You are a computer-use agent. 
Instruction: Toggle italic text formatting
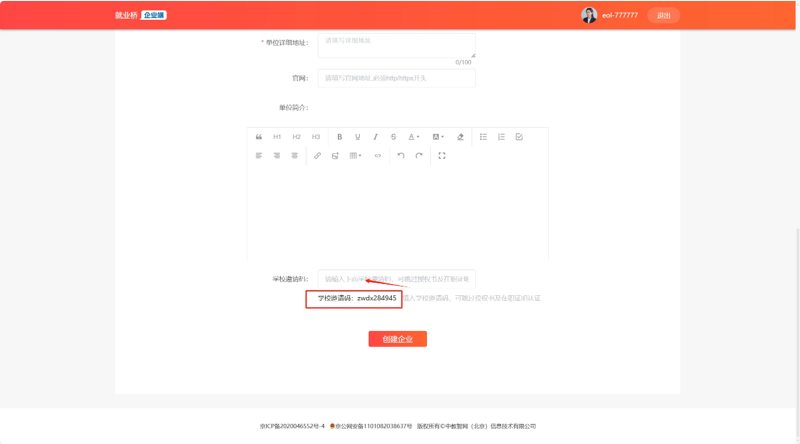[376, 137]
